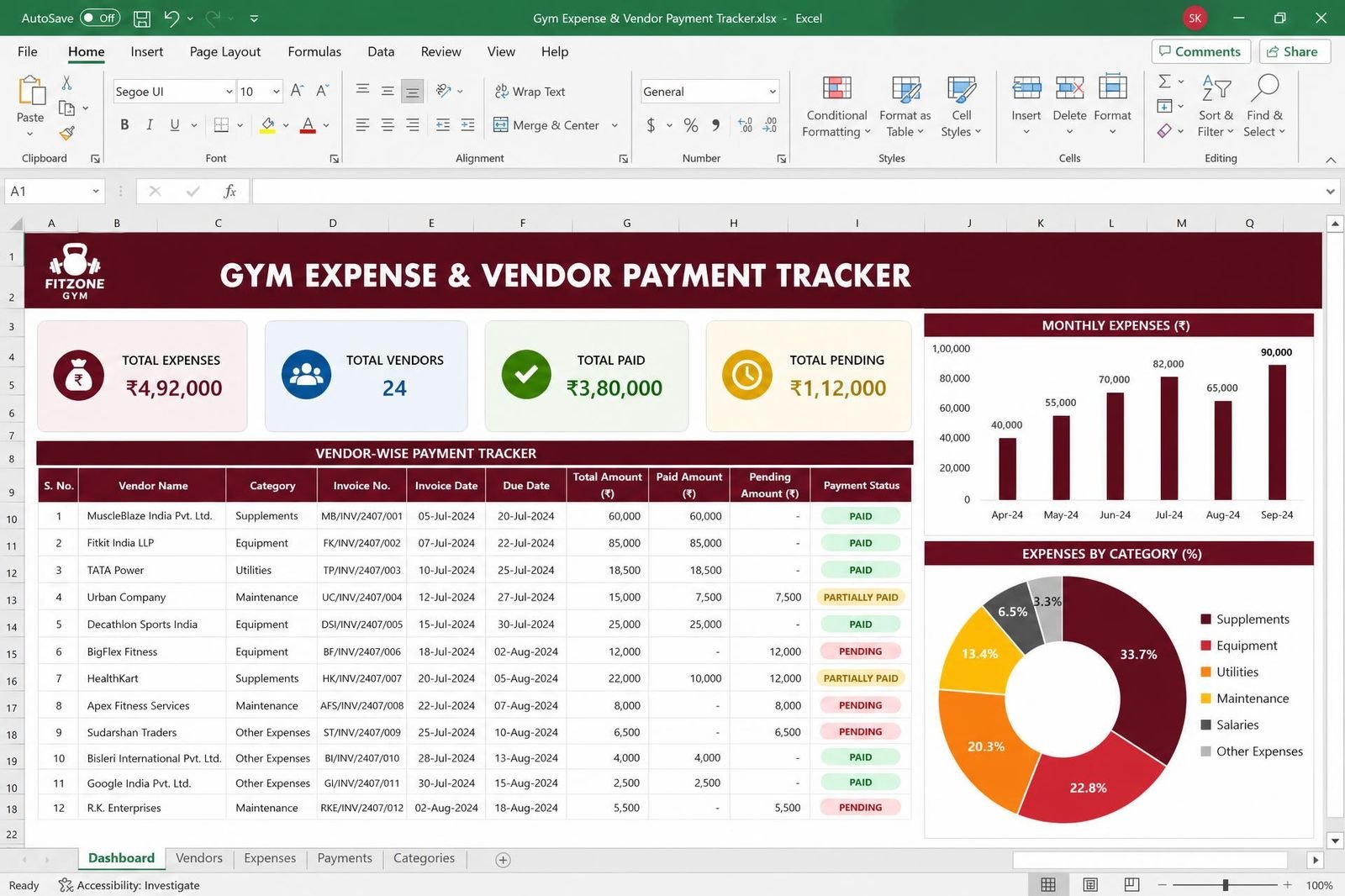Click the Clear eraser icon
1345x896 pixels.
(1164, 131)
